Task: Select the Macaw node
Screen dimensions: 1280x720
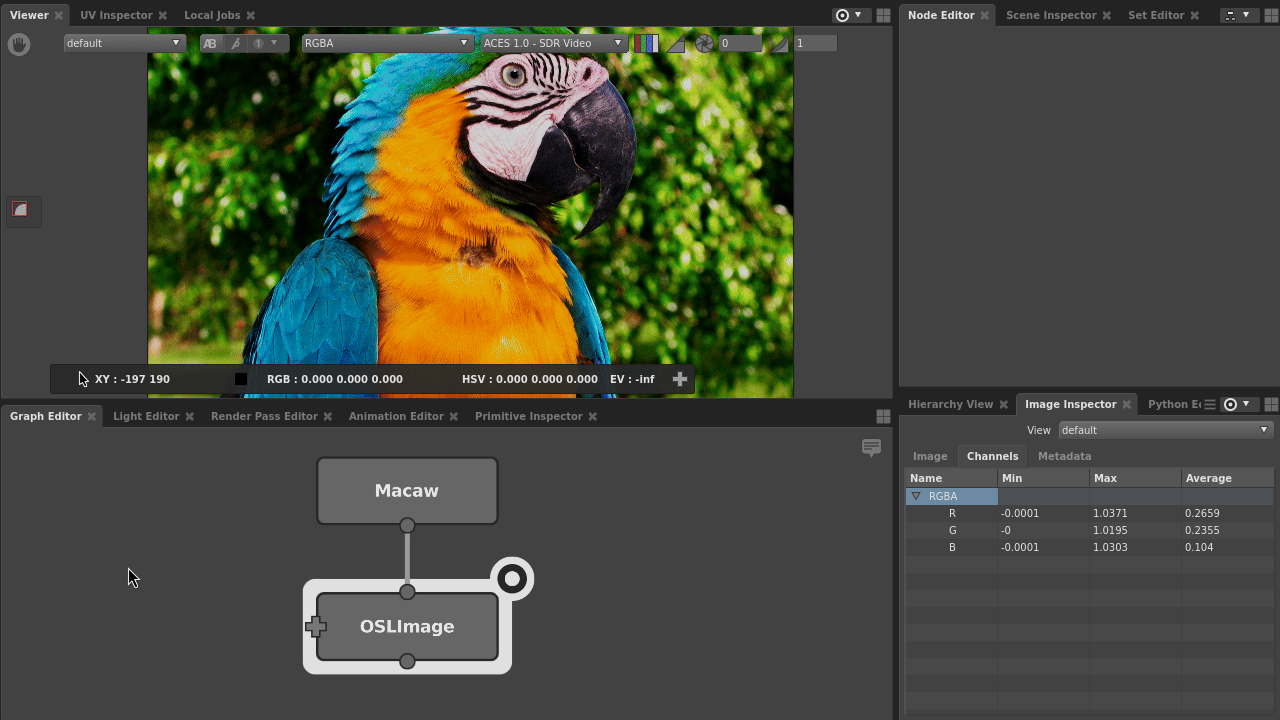Action: pos(407,491)
